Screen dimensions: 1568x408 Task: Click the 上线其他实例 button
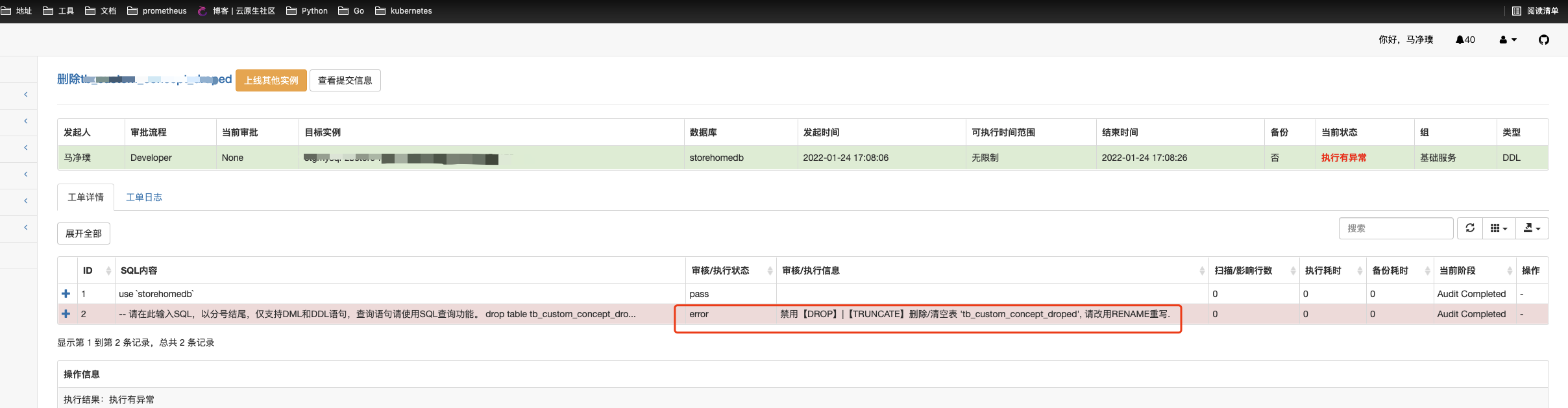click(271, 80)
